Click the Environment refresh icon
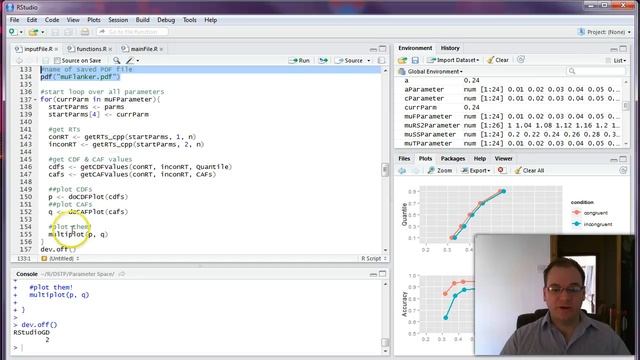This screenshot has height=360, width=640. (520, 60)
